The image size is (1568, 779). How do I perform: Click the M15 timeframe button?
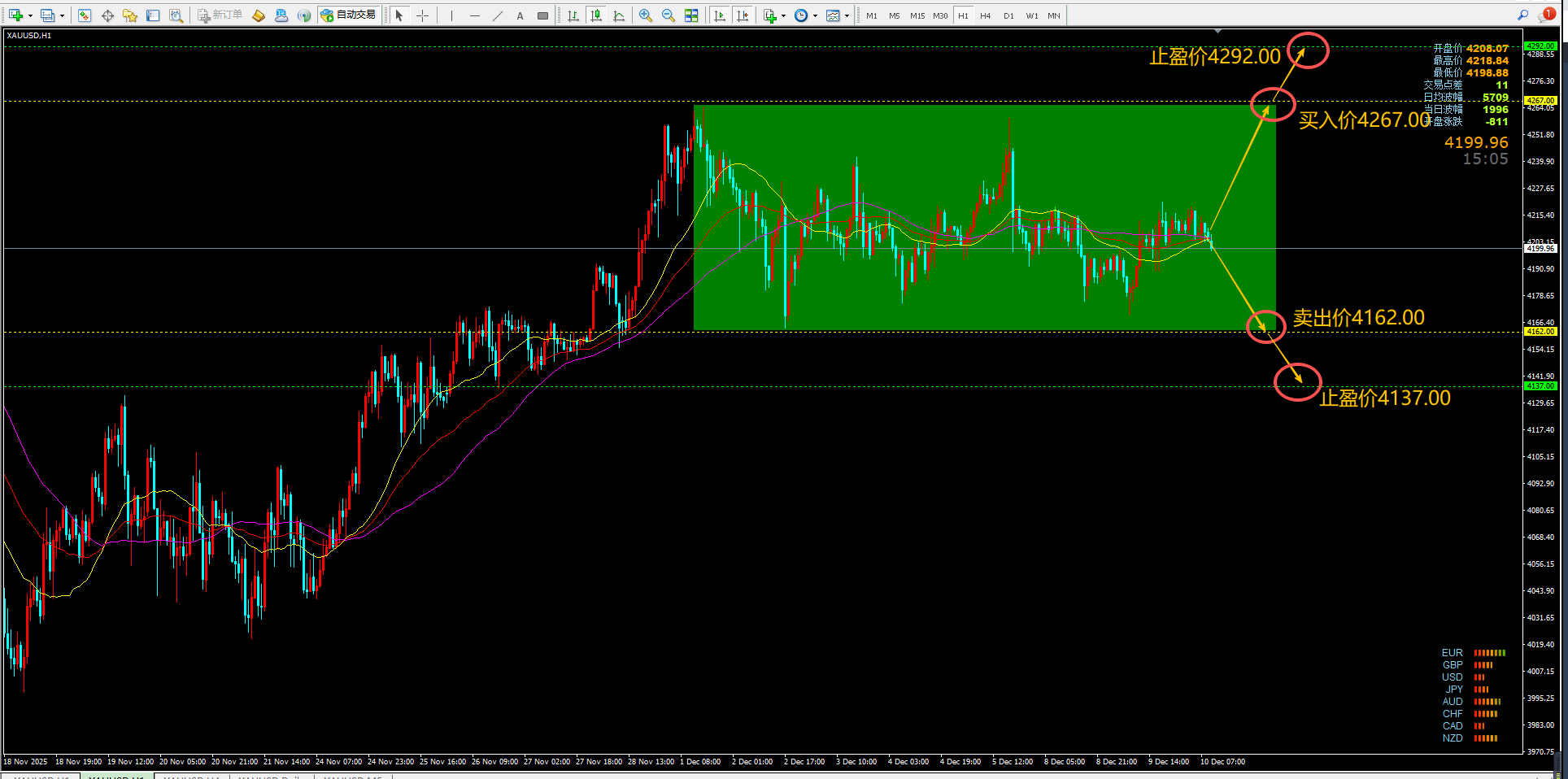pyautogui.click(x=917, y=15)
